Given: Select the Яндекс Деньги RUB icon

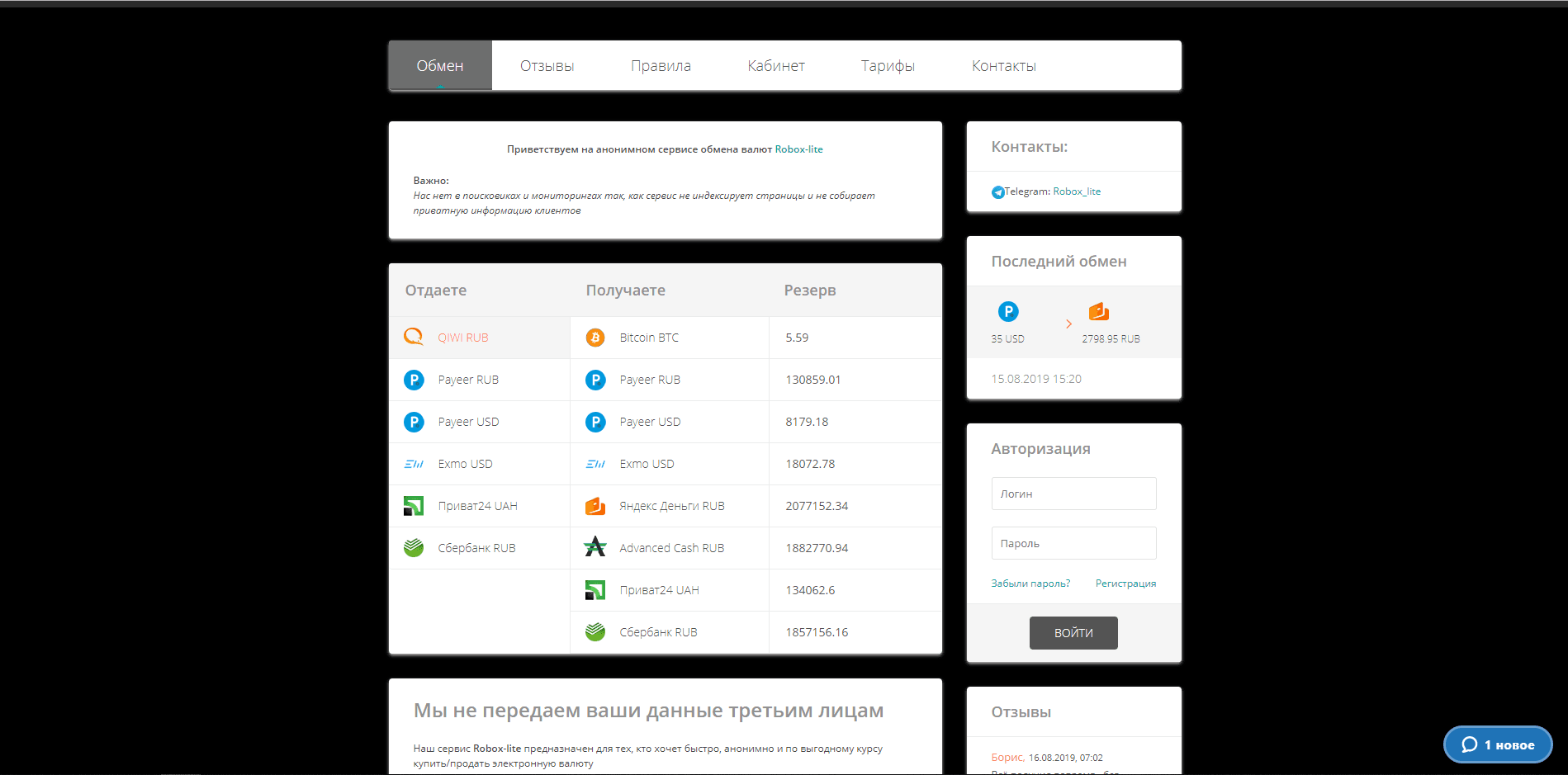Looking at the screenshot, I should pyautogui.click(x=595, y=505).
